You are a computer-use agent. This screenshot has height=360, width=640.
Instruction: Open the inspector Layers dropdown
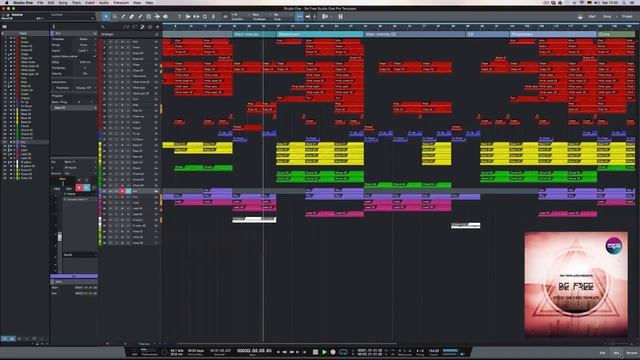[x=84, y=51]
